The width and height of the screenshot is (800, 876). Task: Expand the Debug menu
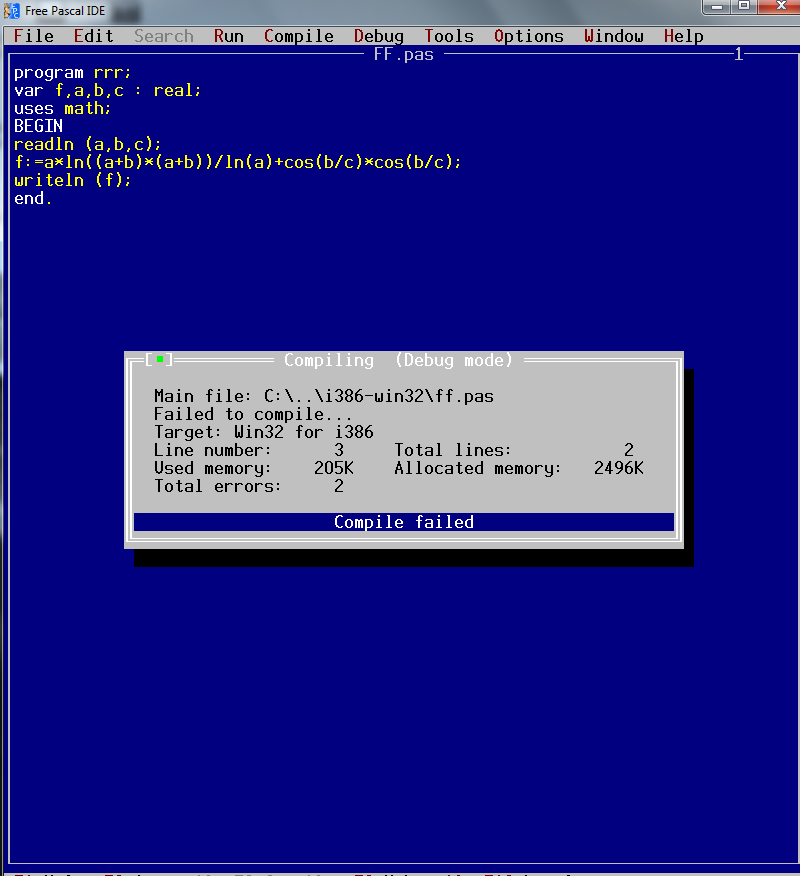tap(379, 36)
